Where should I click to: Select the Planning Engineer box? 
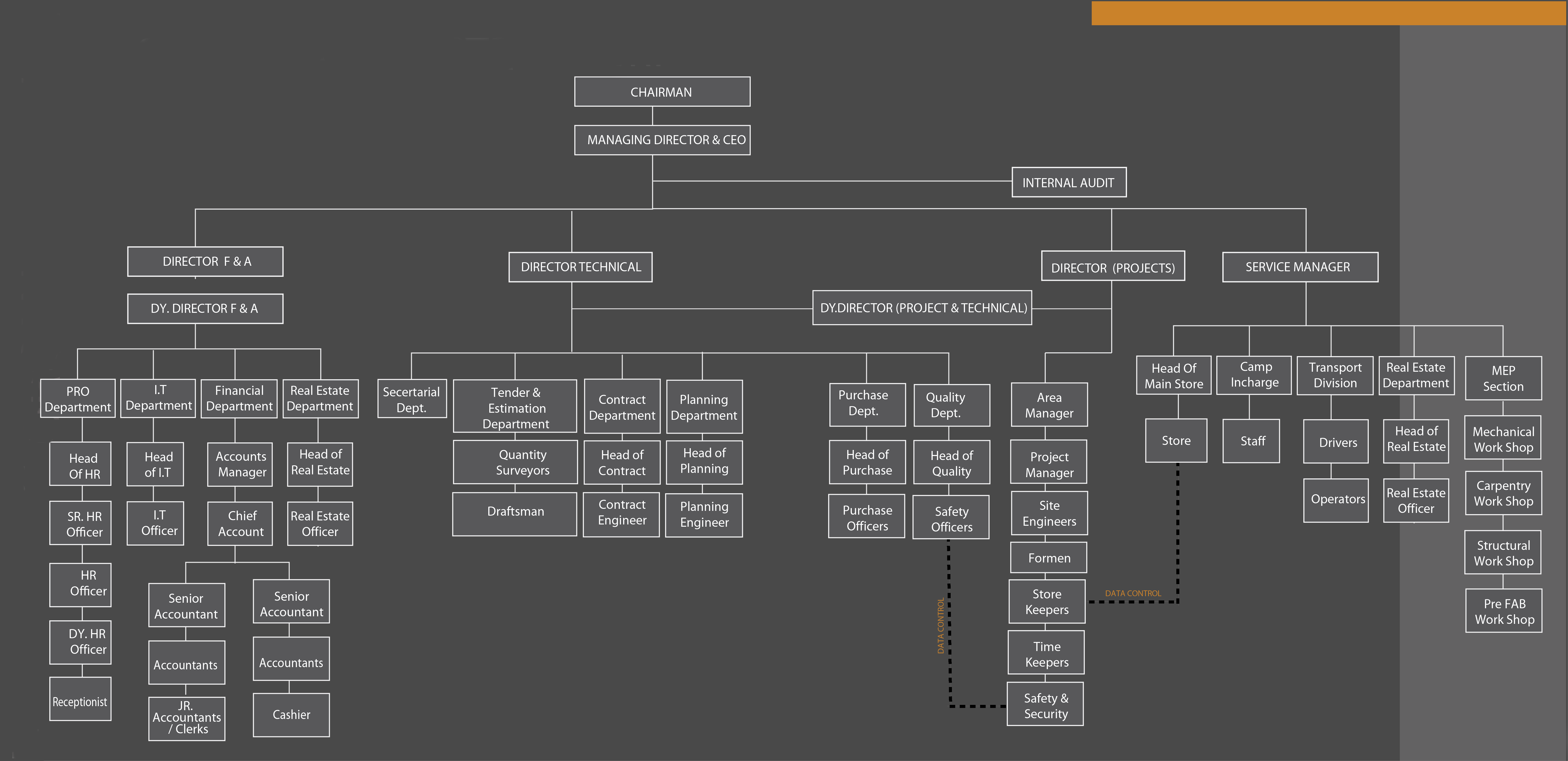pos(704,515)
